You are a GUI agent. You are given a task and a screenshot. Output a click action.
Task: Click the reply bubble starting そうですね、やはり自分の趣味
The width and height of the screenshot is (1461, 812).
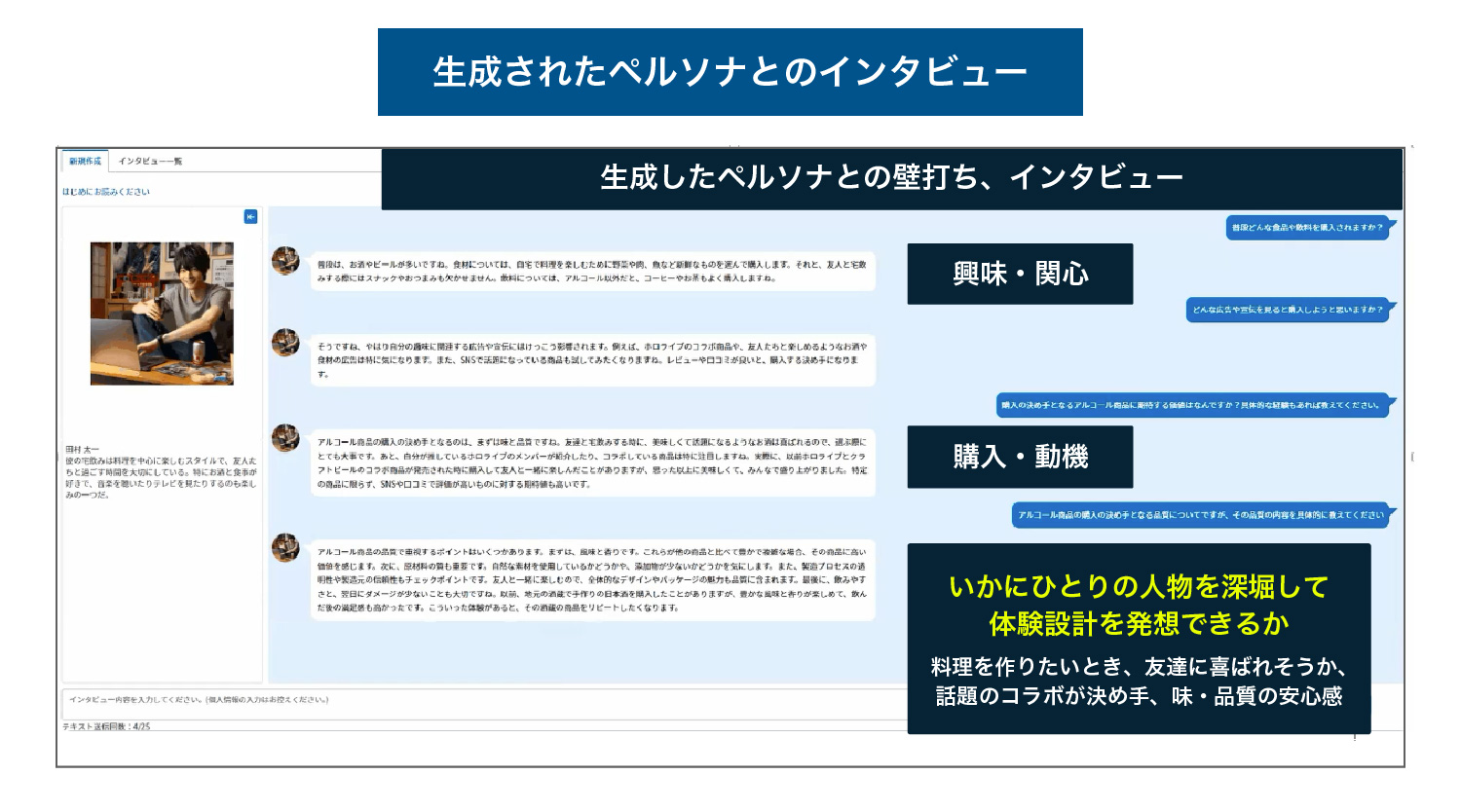[x=591, y=360]
